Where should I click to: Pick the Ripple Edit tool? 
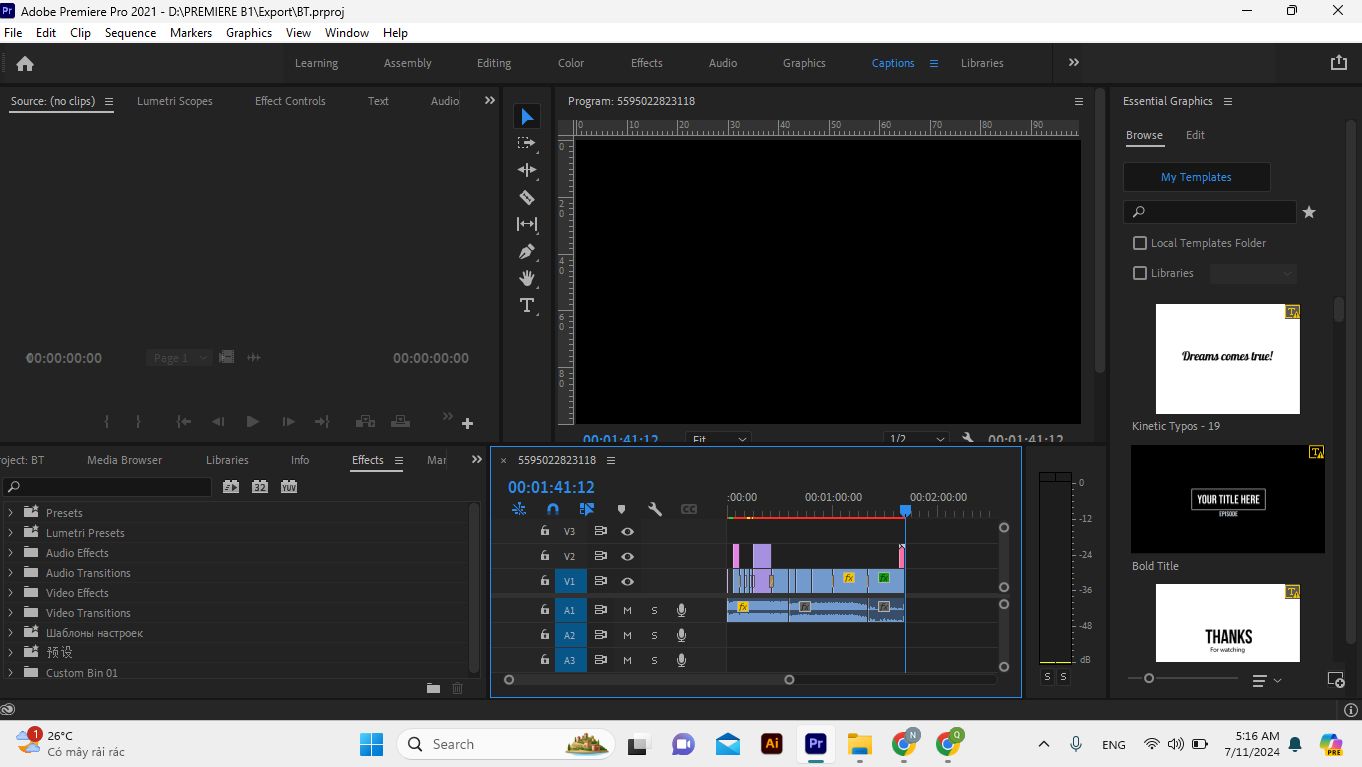pyautogui.click(x=527, y=170)
